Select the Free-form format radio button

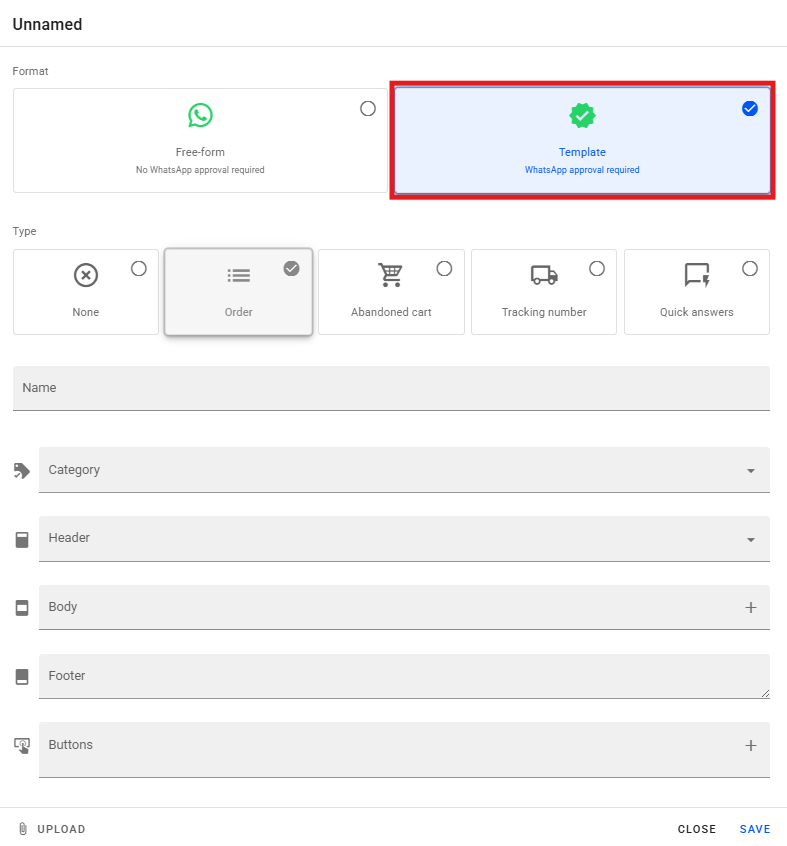tap(368, 108)
